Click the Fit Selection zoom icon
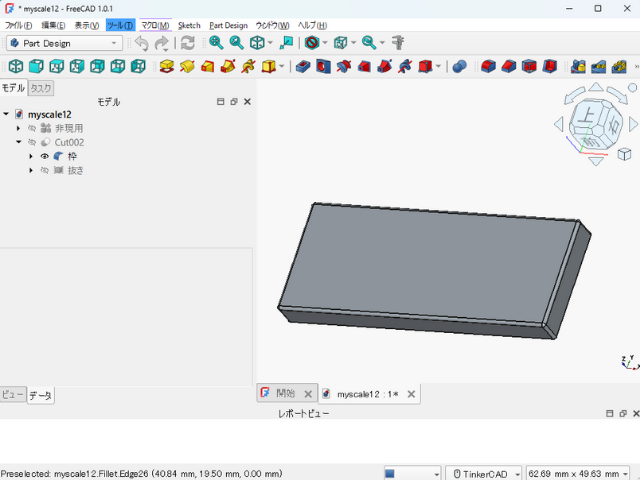 237,43
